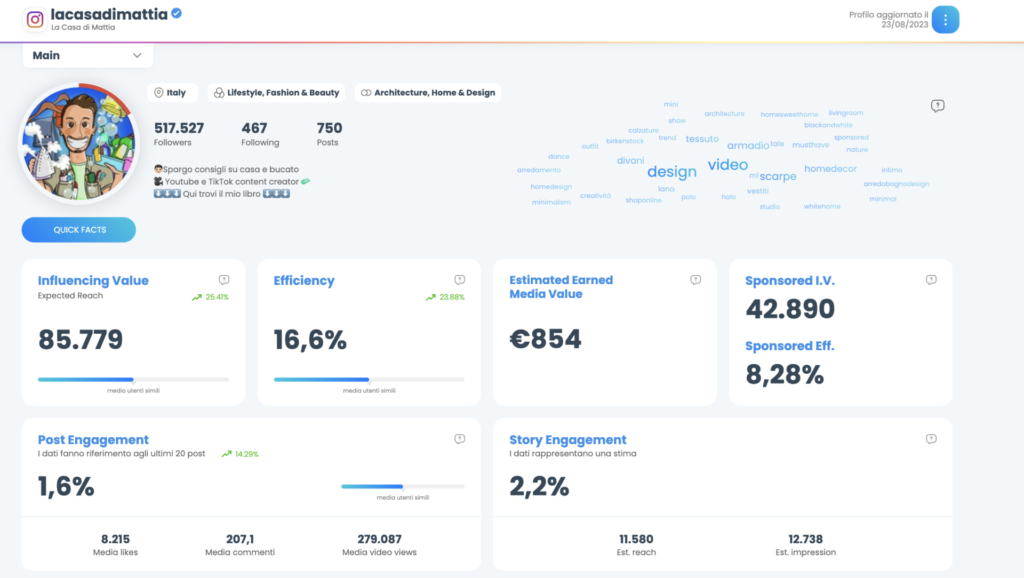Click the 16,6% Efficiency figure
The image size is (1024, 578).
click(310, 340)
